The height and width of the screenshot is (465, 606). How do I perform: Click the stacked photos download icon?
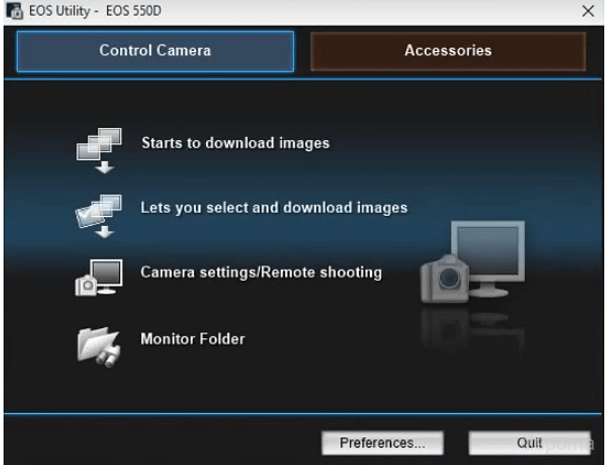[x=99, y=147]
